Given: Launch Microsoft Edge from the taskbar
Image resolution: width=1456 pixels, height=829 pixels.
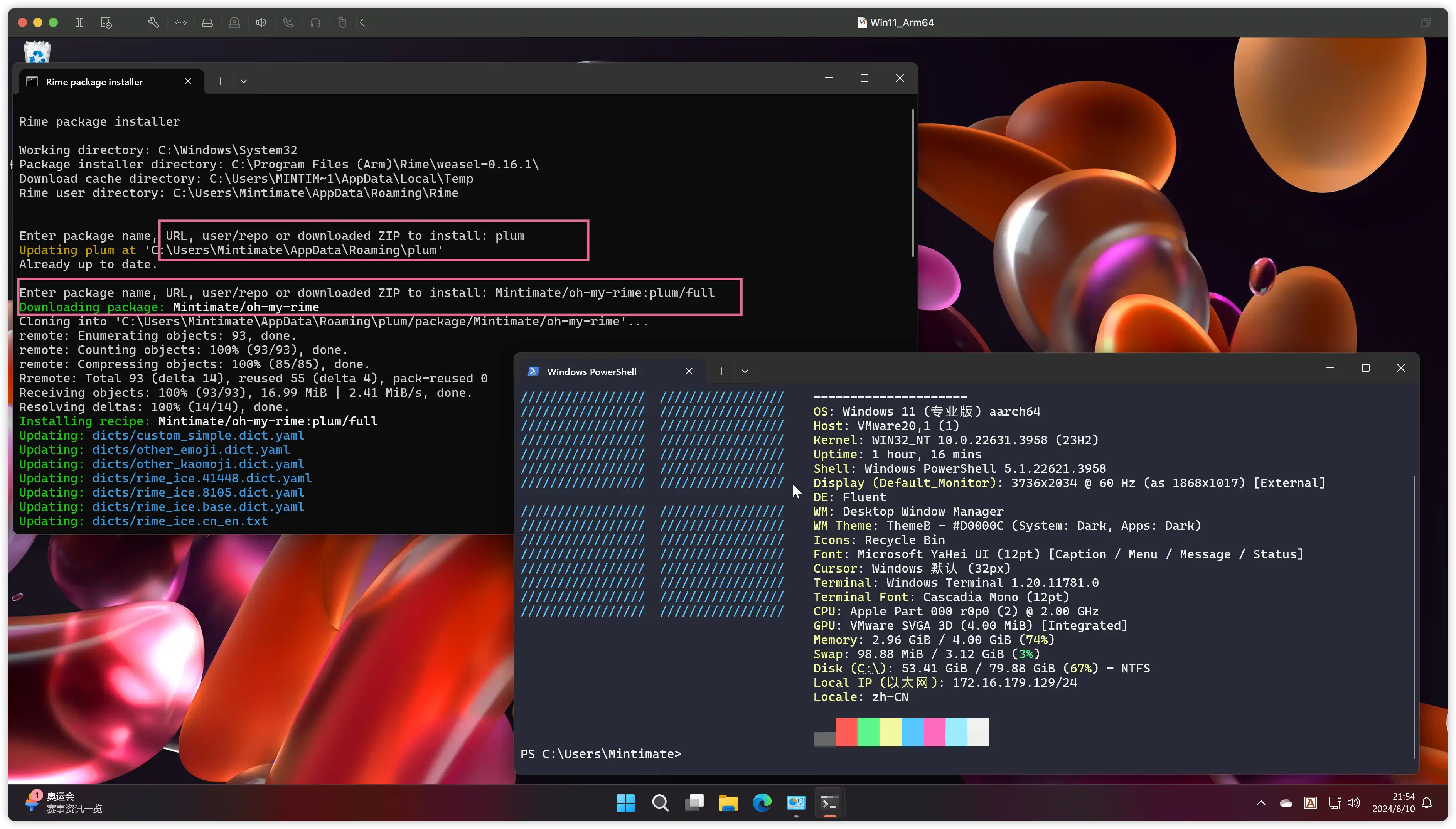Looking at the screenshot, I should point(762,803).
